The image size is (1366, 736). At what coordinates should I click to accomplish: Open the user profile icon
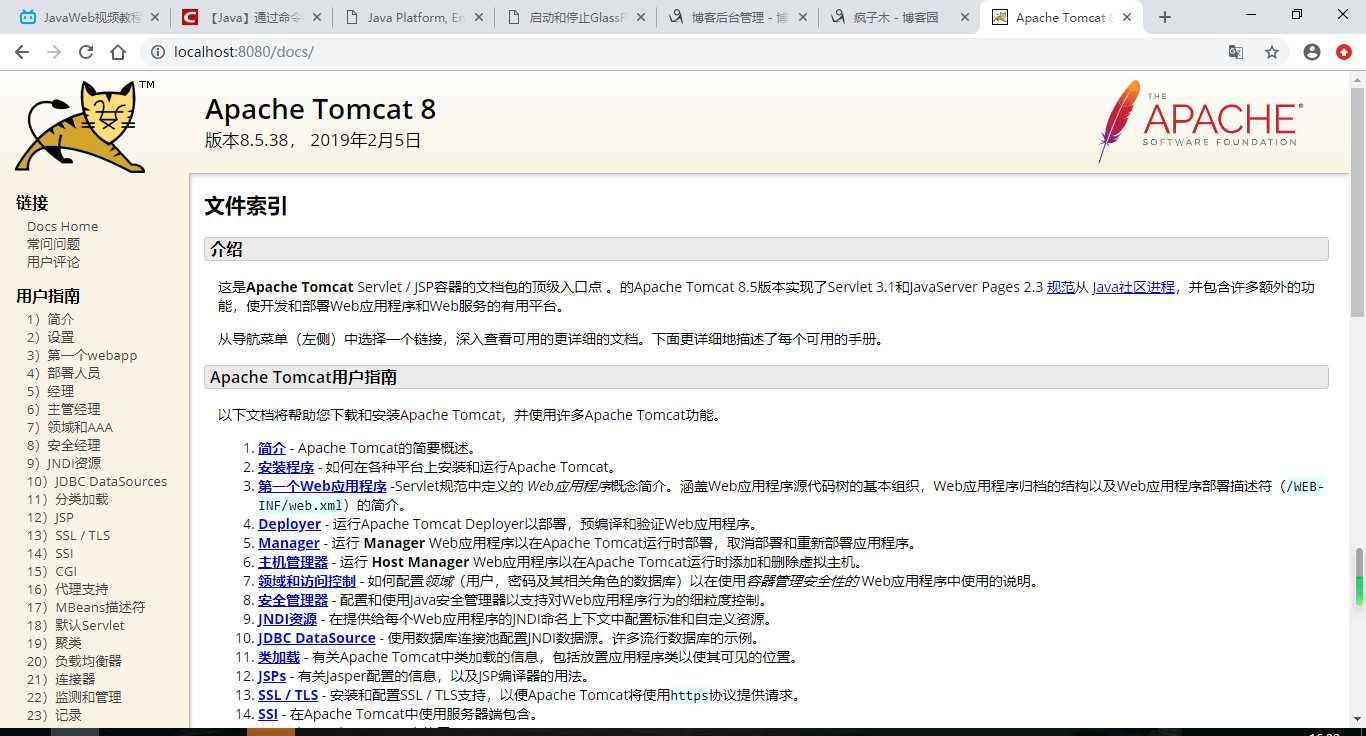pyautogui.click(x=1312, y=52)
